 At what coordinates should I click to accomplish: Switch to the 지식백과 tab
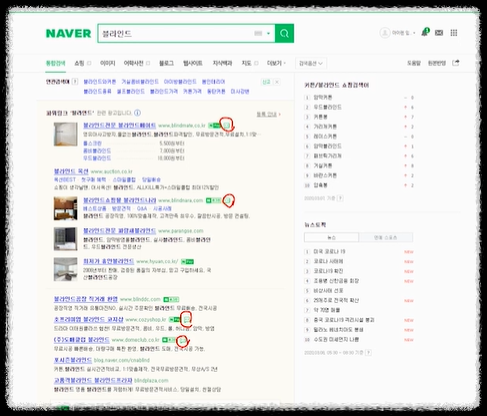click(x=222, y=63)
